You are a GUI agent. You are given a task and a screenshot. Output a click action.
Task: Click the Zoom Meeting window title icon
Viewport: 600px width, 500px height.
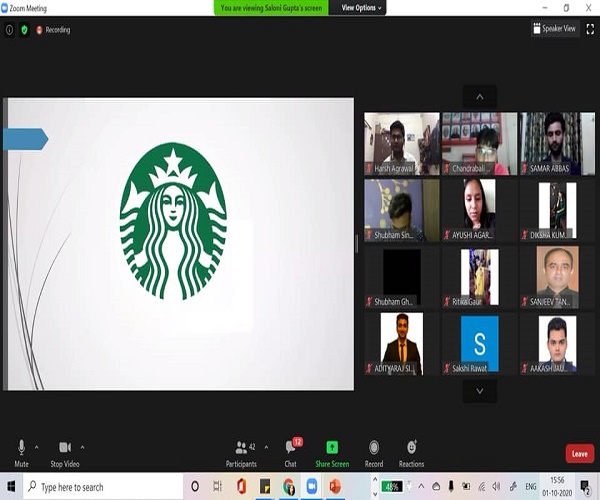pyautogui.click(x=5, y=8)
